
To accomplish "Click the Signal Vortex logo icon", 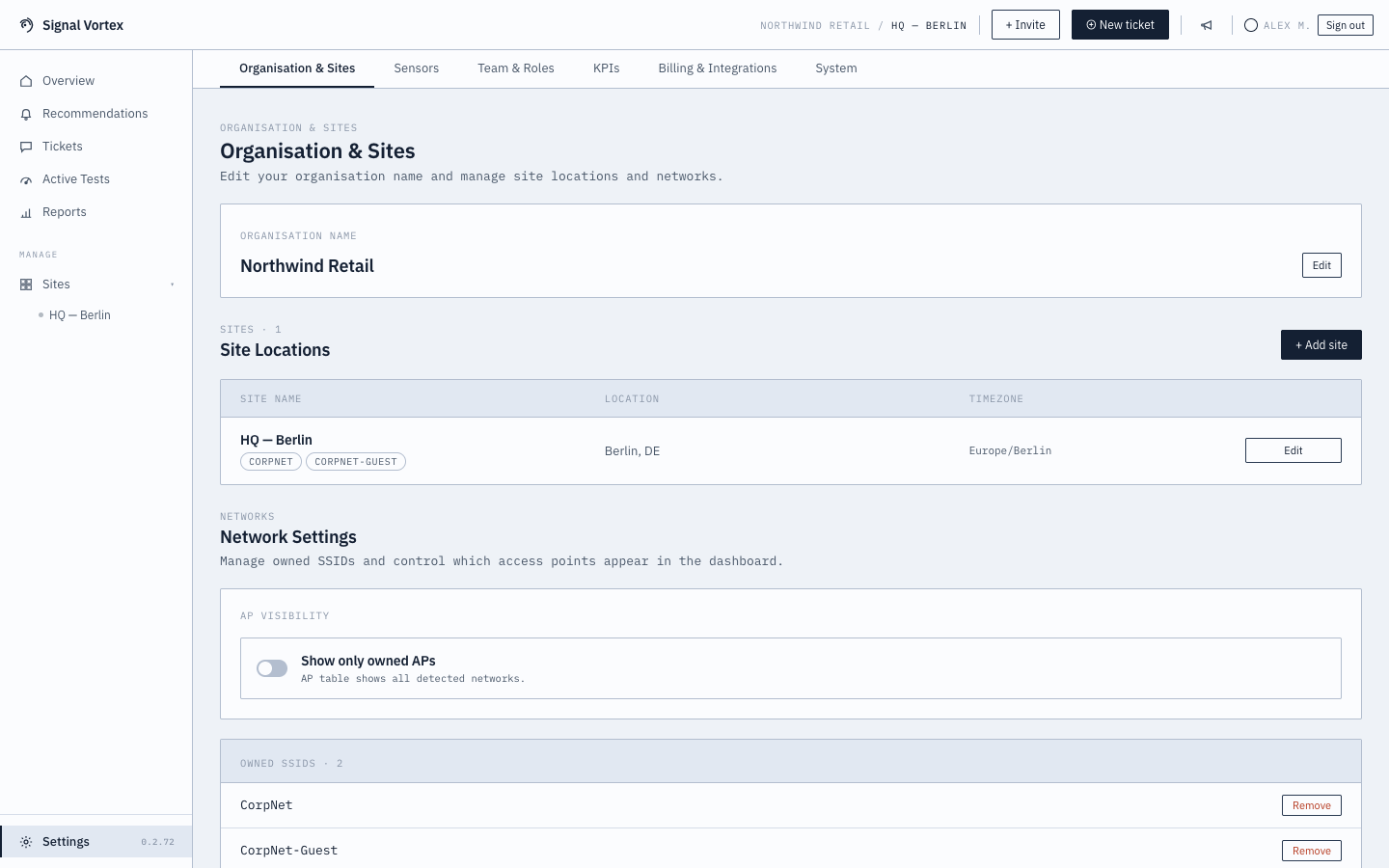I will coord(26,25).
